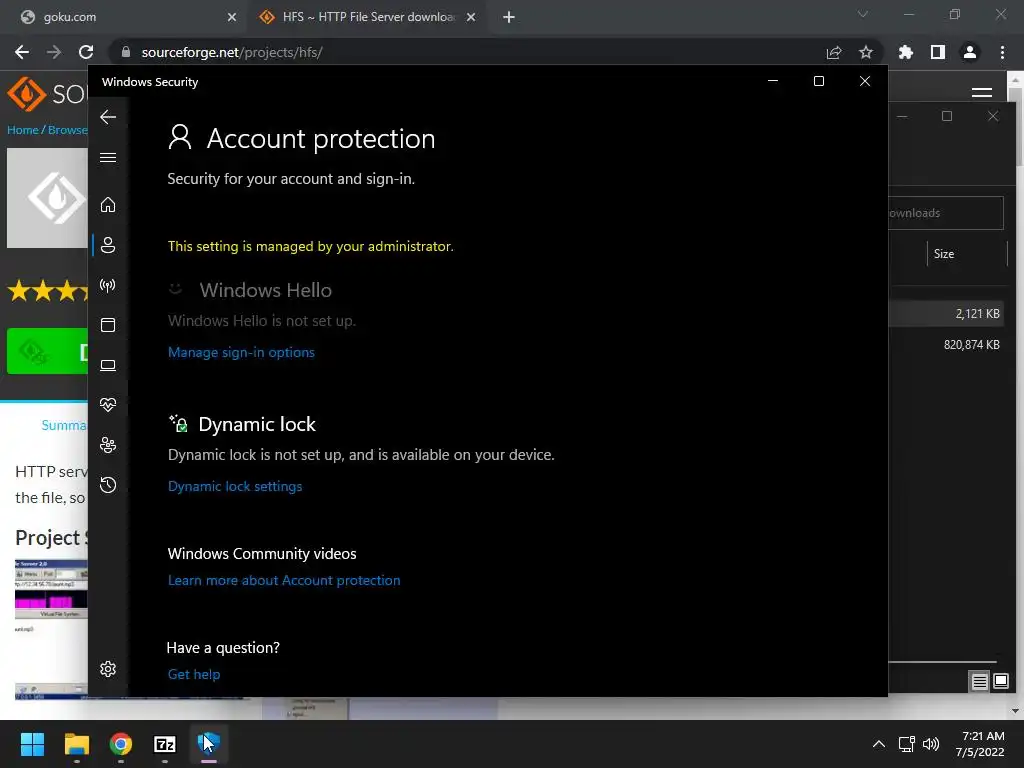Click Browse breadcrumb on SourceForge page

(67, 130)
